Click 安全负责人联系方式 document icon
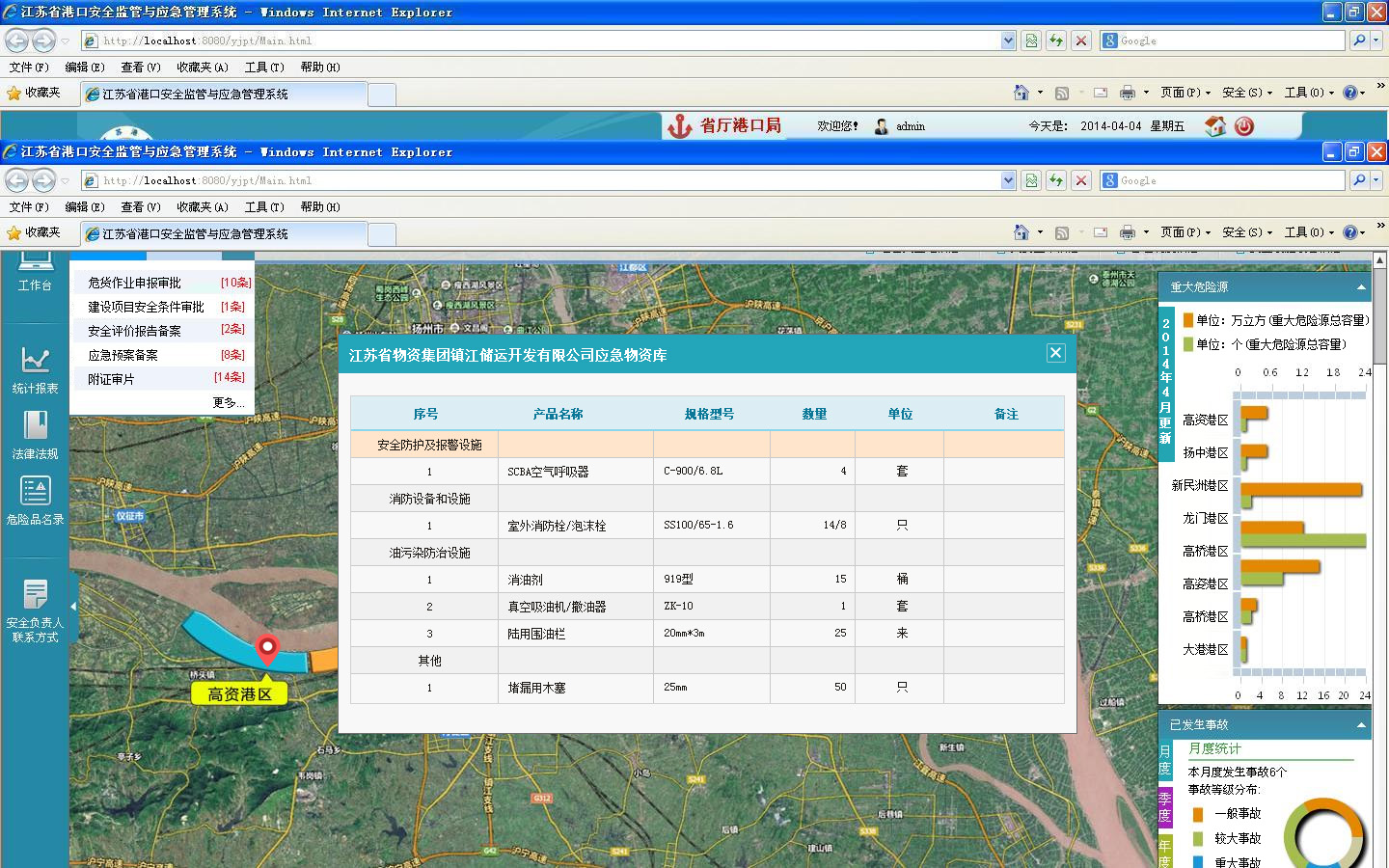 (35, 595)
